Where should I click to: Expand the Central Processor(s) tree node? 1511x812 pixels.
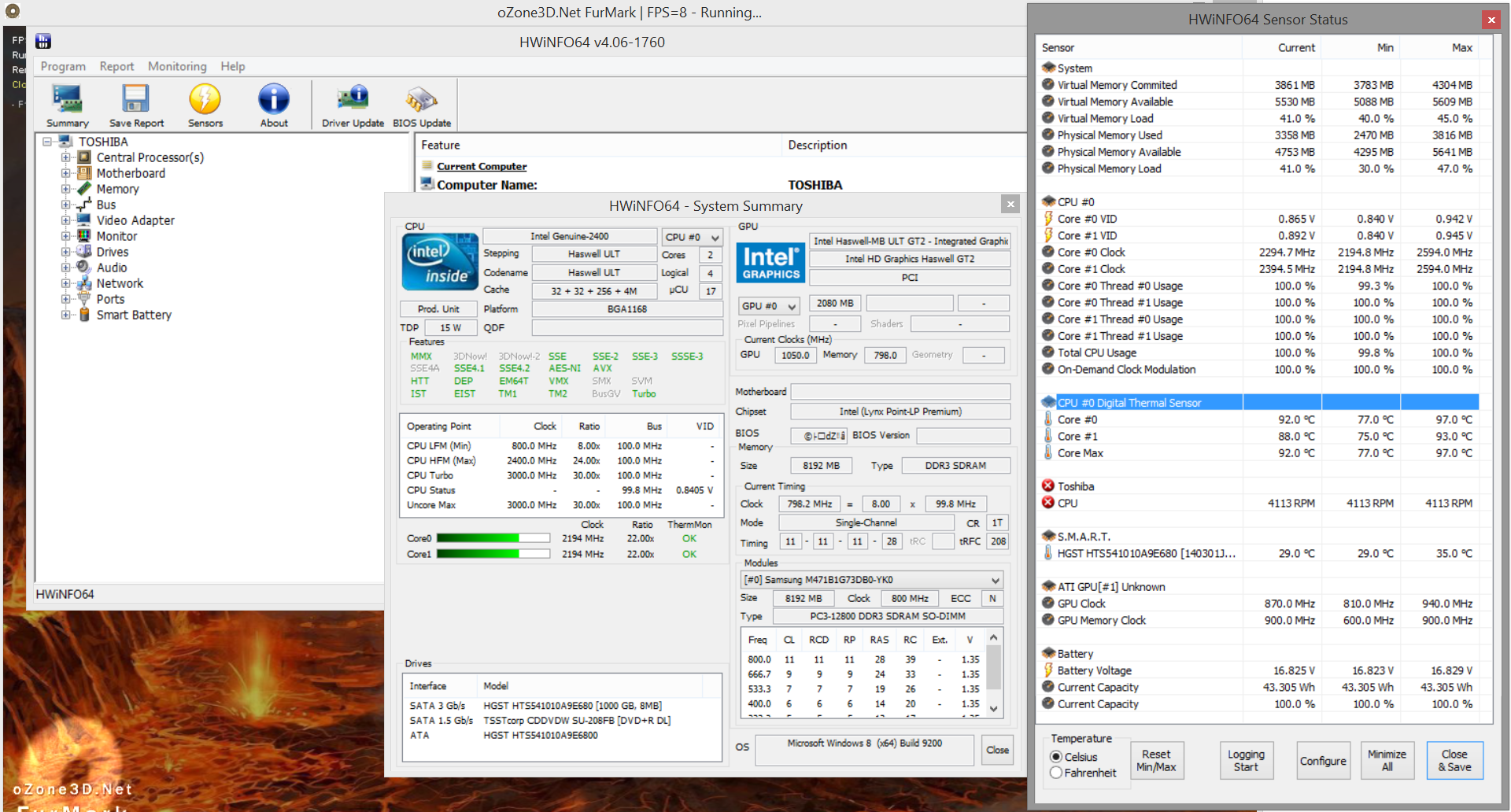66,157
